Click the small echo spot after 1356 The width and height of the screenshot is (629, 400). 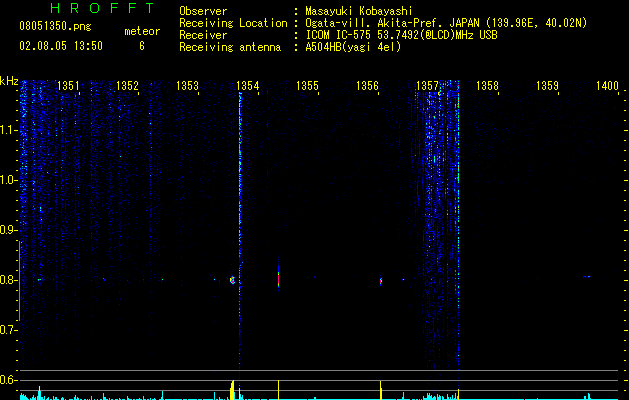point(381,281)
